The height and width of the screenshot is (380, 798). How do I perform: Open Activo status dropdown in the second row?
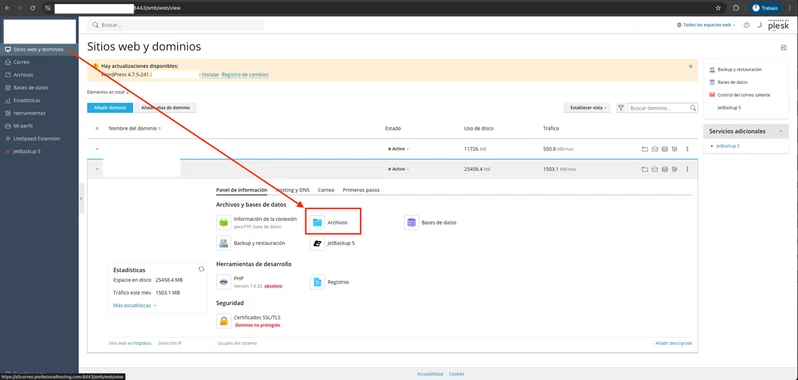tap(398, 169)
